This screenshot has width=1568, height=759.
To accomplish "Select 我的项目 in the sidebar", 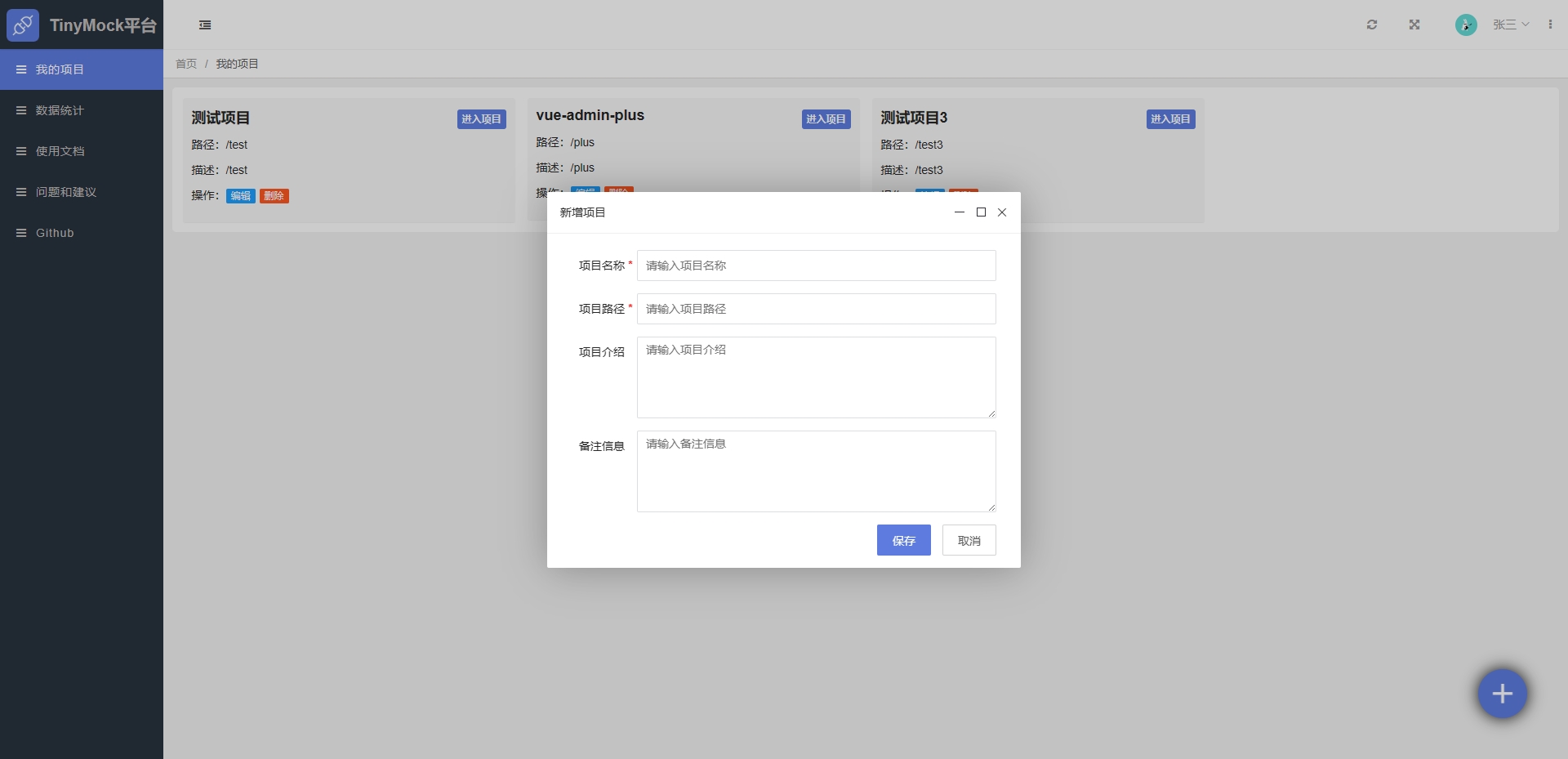I will coord(82,69).
